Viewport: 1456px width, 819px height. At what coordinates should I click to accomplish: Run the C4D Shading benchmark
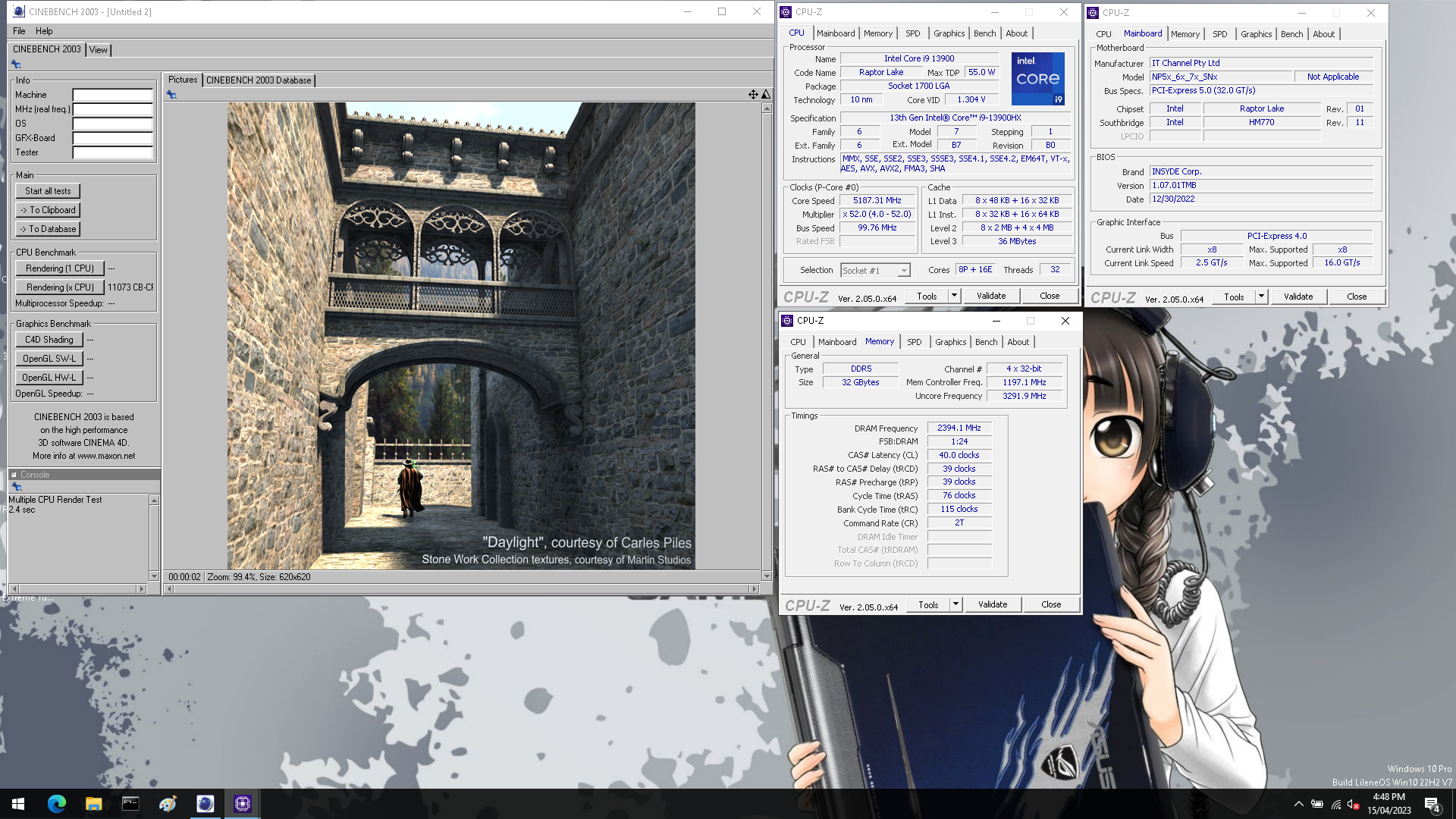(x=49, y=340)
